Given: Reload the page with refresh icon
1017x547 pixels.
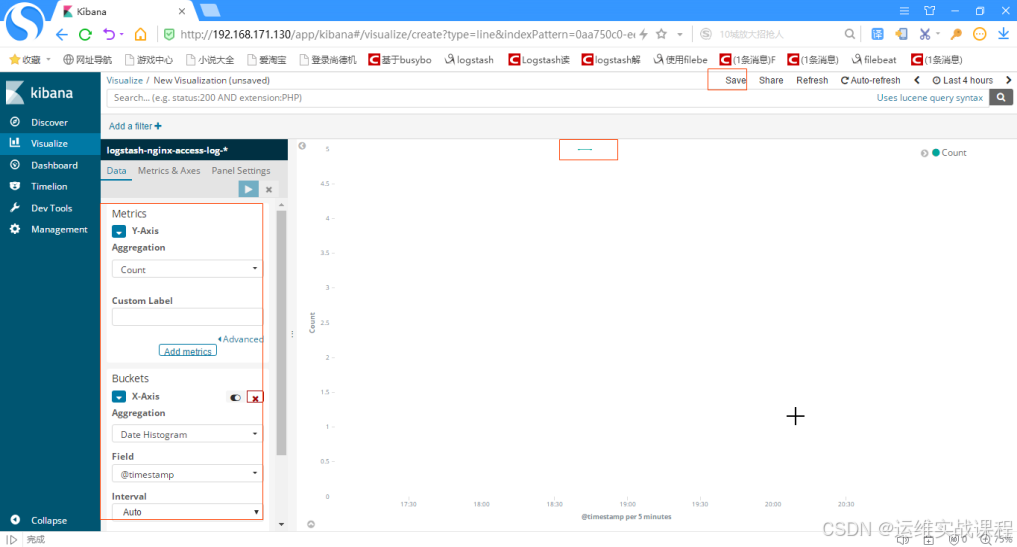Looking at the screenshot, I should [85, 34].
